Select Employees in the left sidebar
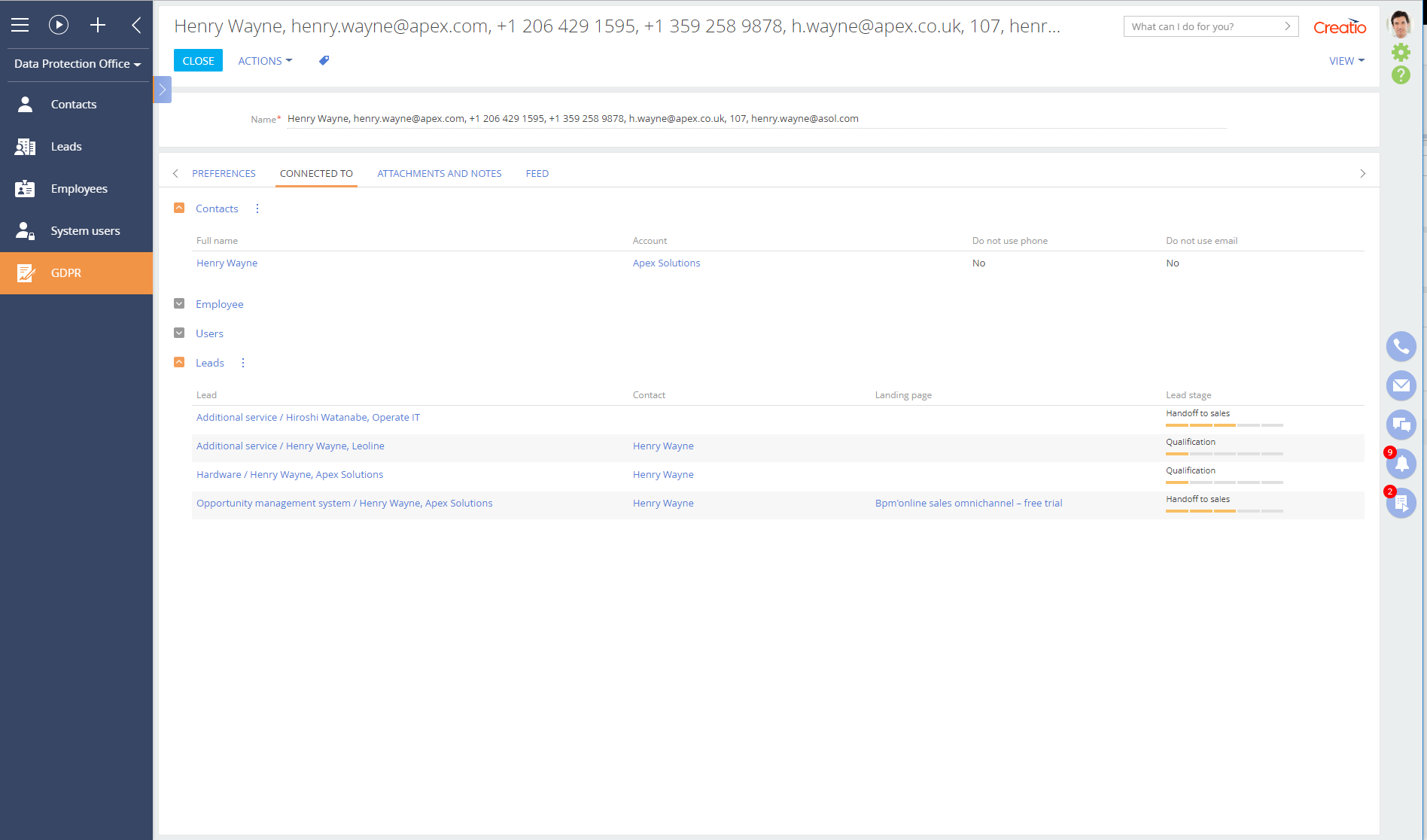This screenshot has height=840, width=1427. pos(78,189)
